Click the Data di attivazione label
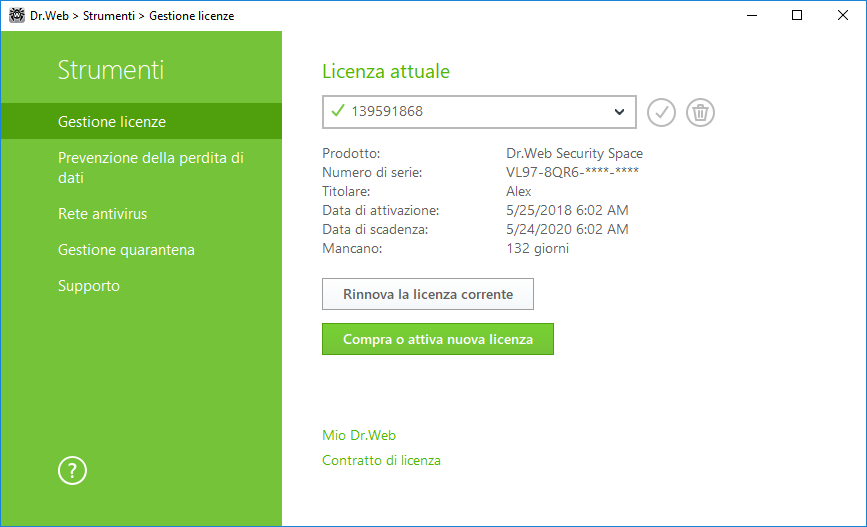This screenshot has height=527, width=867. click(381, 211)
